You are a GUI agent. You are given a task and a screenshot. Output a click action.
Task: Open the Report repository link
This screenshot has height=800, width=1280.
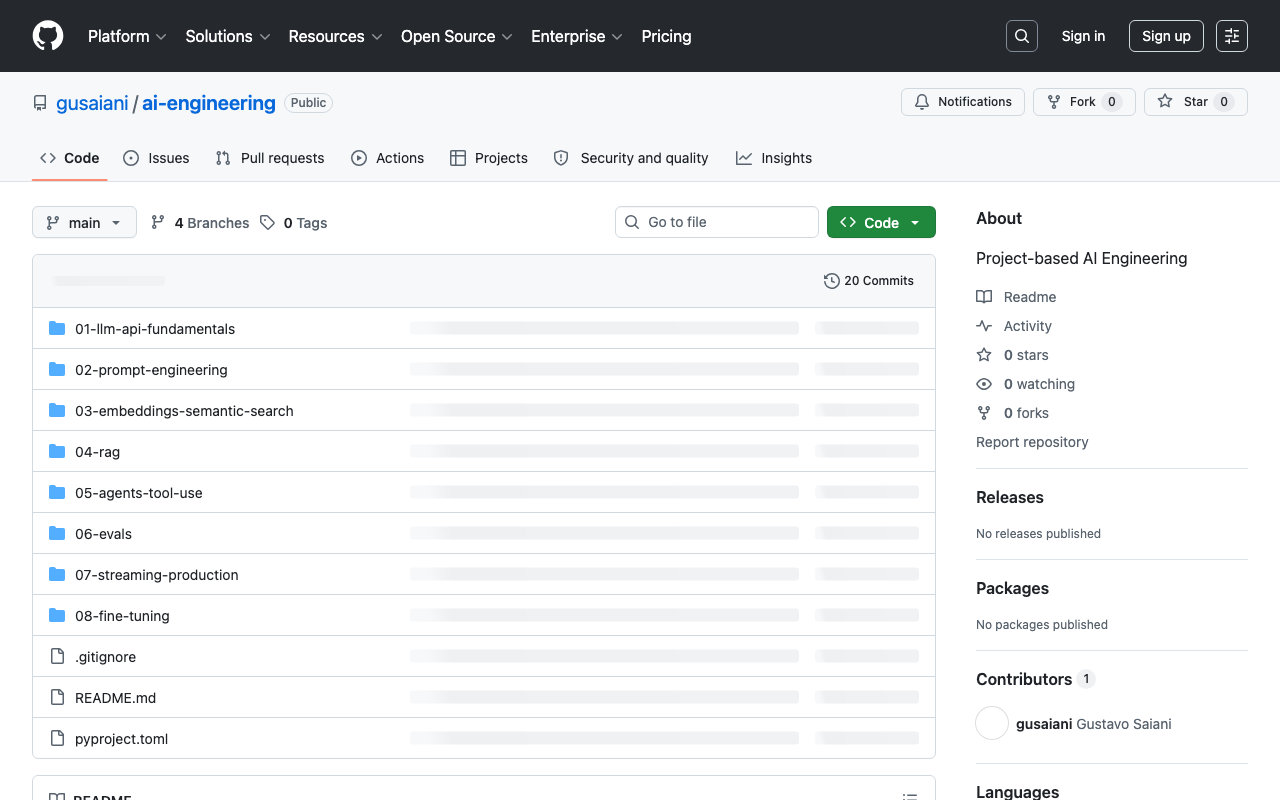[1032, 442]
